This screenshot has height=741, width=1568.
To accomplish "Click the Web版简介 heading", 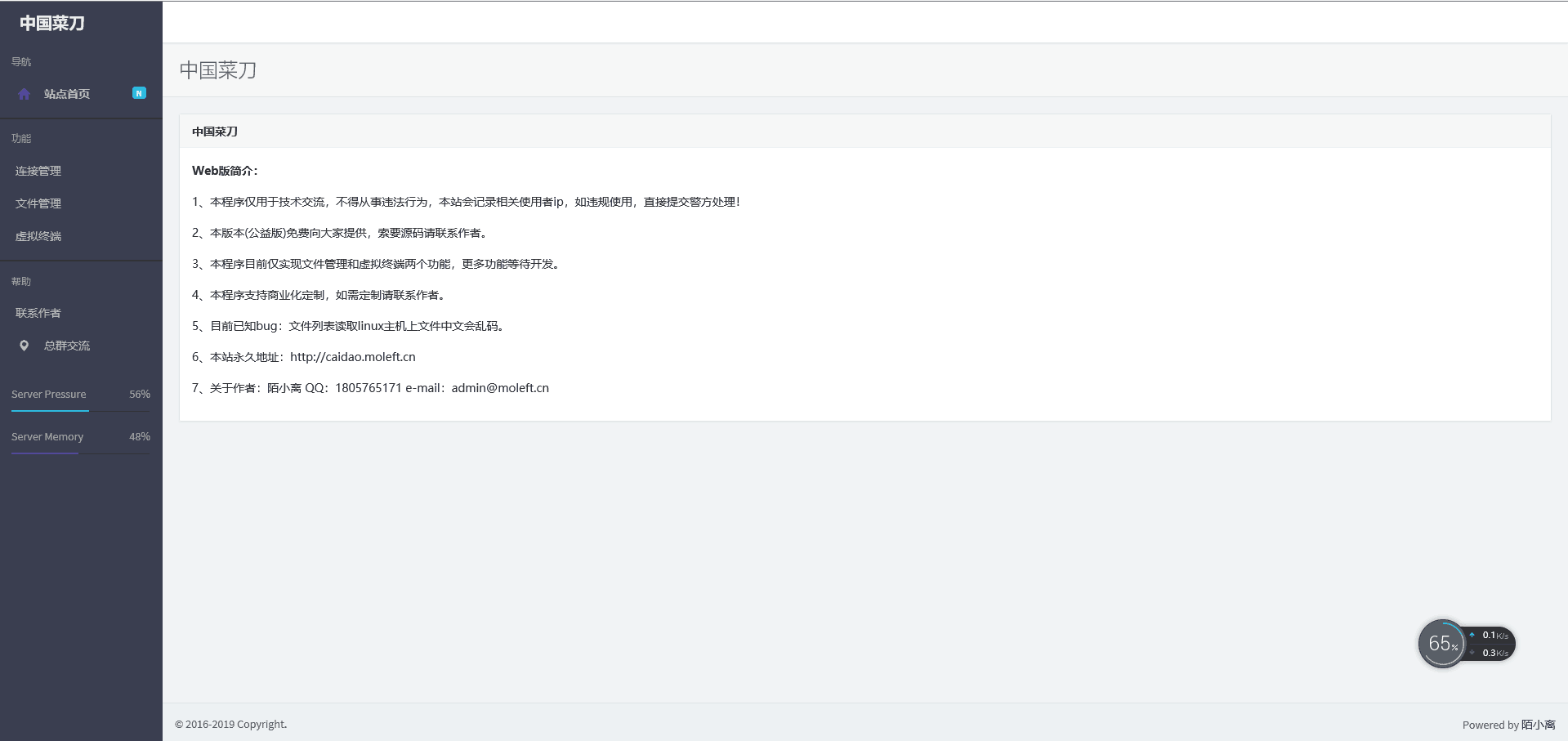I will [225, 171].
